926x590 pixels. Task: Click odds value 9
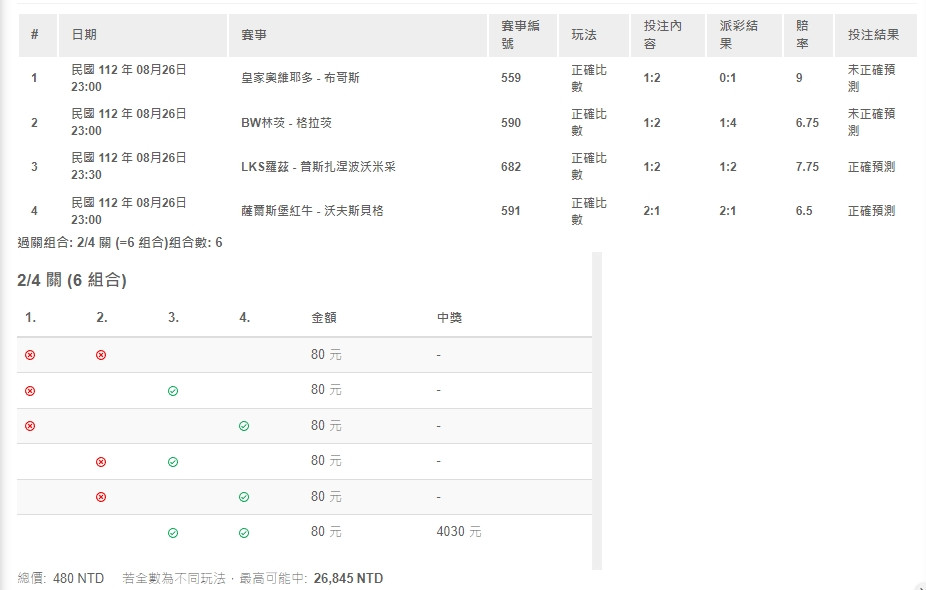point(799,78)
